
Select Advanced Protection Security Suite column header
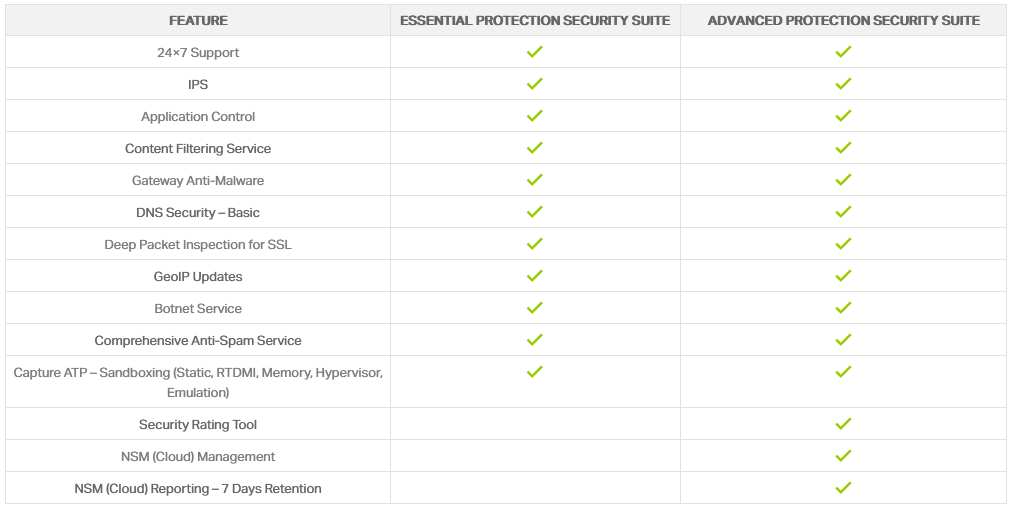tap(844, 21)
